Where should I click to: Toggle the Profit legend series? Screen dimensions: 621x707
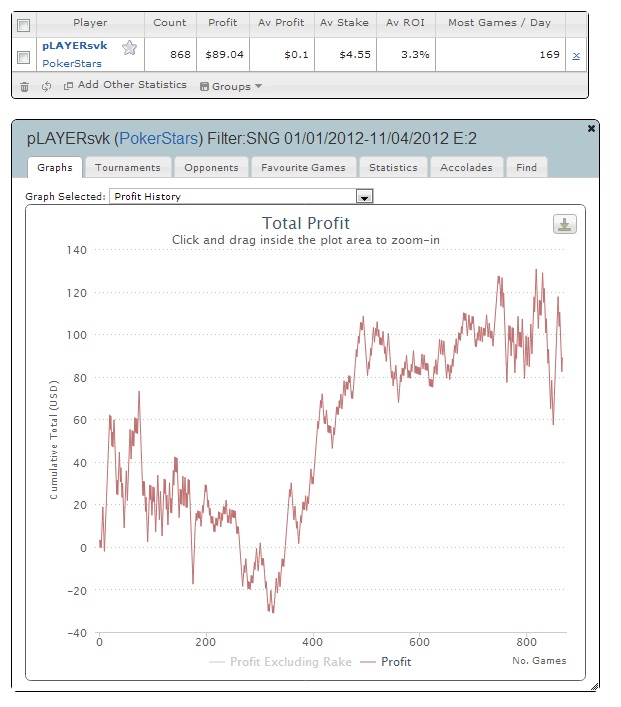386,661
